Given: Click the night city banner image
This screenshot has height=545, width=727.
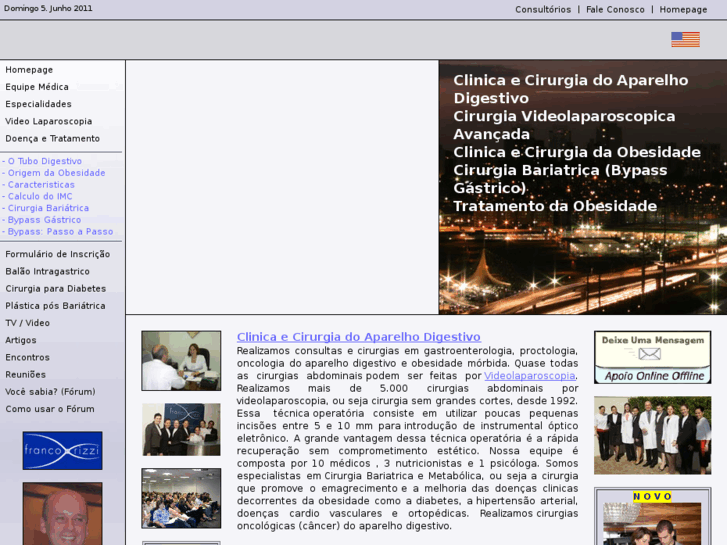Looking at the screenshot, I should tap(583, 187).
